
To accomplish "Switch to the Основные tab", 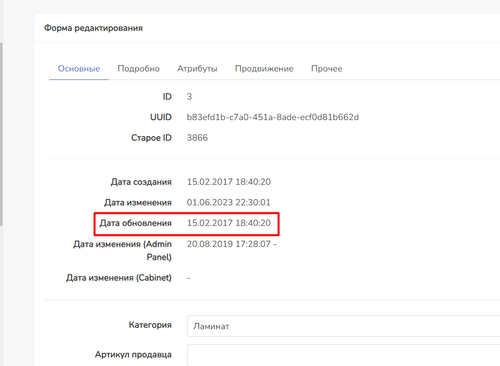I will click(x=79, y=69).
